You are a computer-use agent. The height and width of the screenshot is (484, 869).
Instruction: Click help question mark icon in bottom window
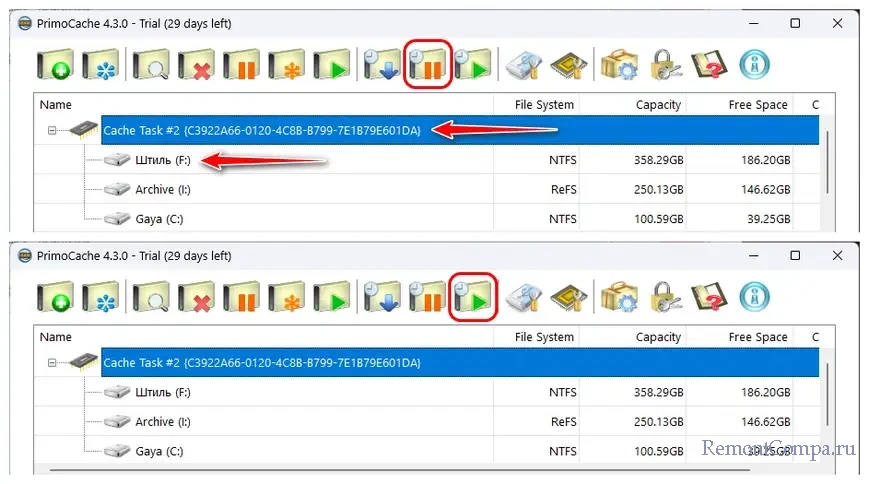click(x=709, y=298)
